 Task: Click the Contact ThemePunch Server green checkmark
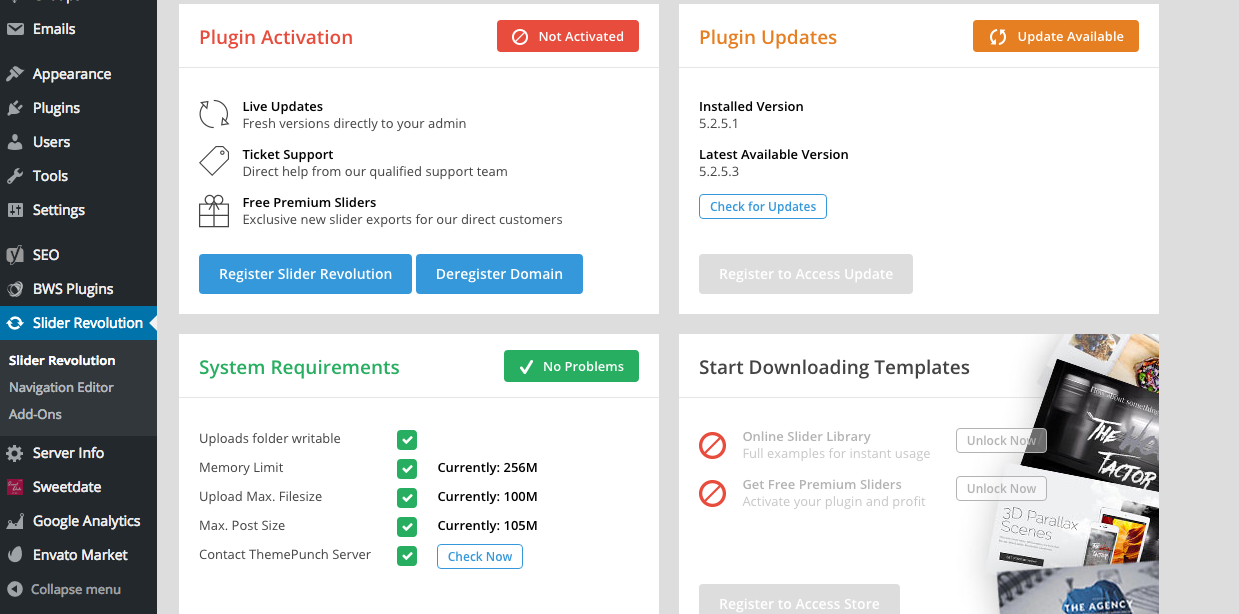[407, 556]
